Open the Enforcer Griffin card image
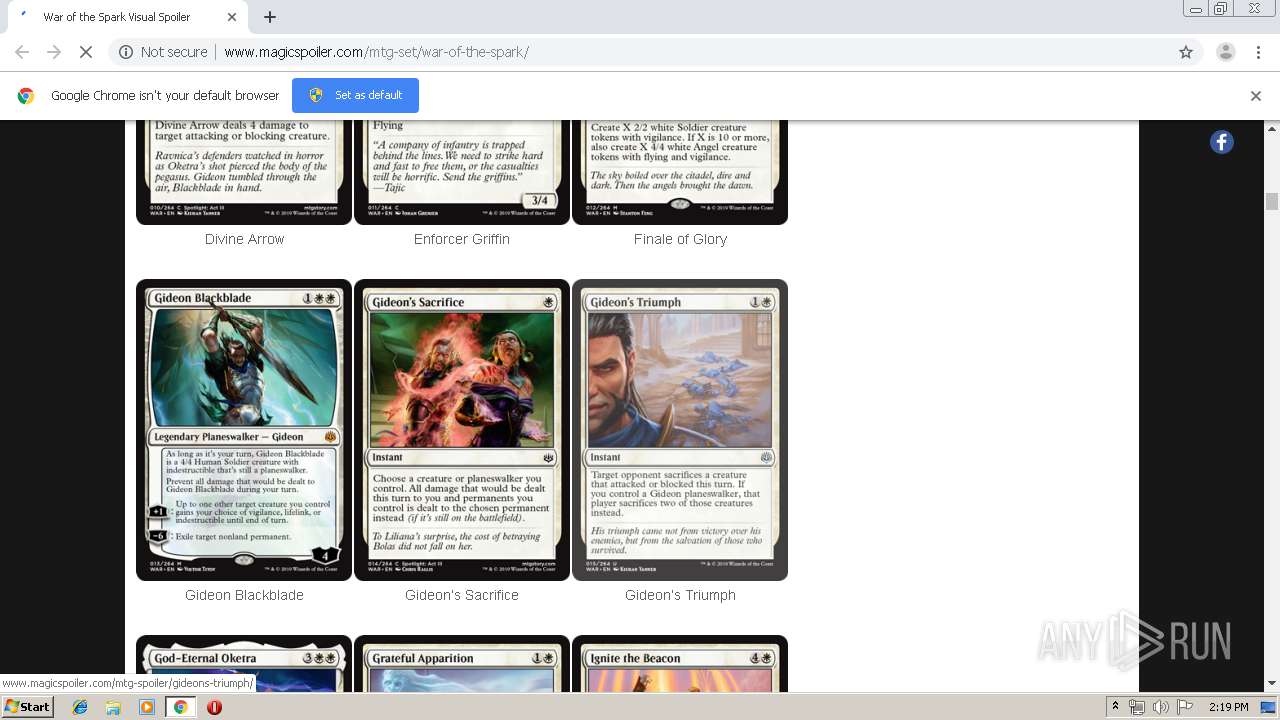Screen dimensions: 1280x720 pos(462,172)
